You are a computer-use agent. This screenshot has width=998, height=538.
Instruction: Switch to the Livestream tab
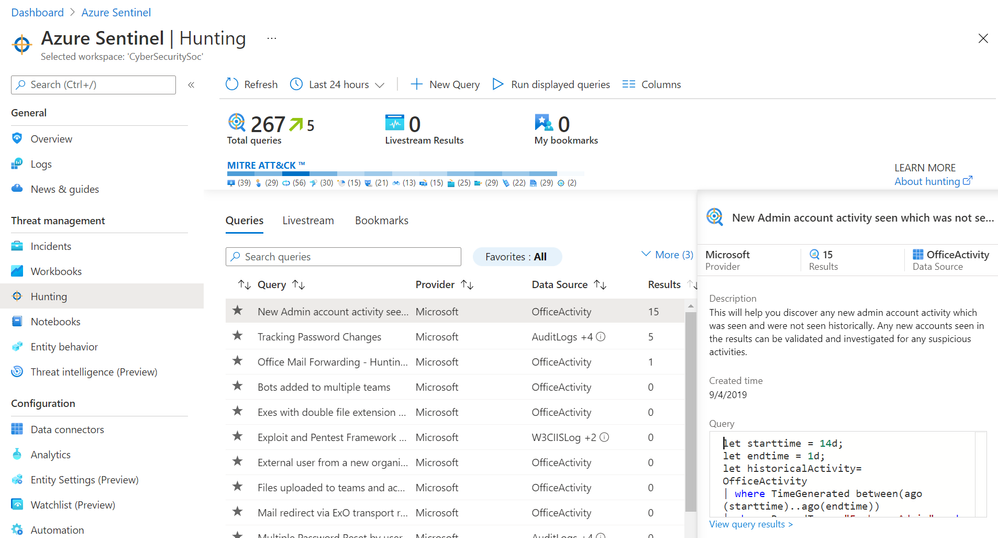coord(308,220)
